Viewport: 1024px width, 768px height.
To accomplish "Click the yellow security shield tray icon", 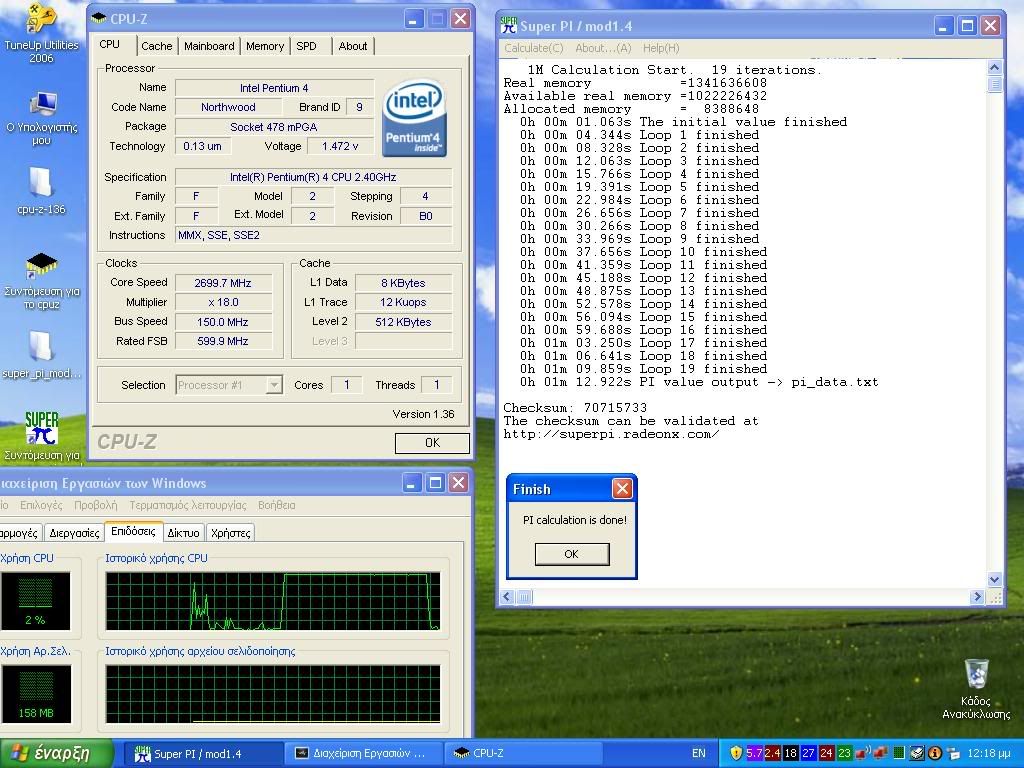I will (x=736, y=753).
